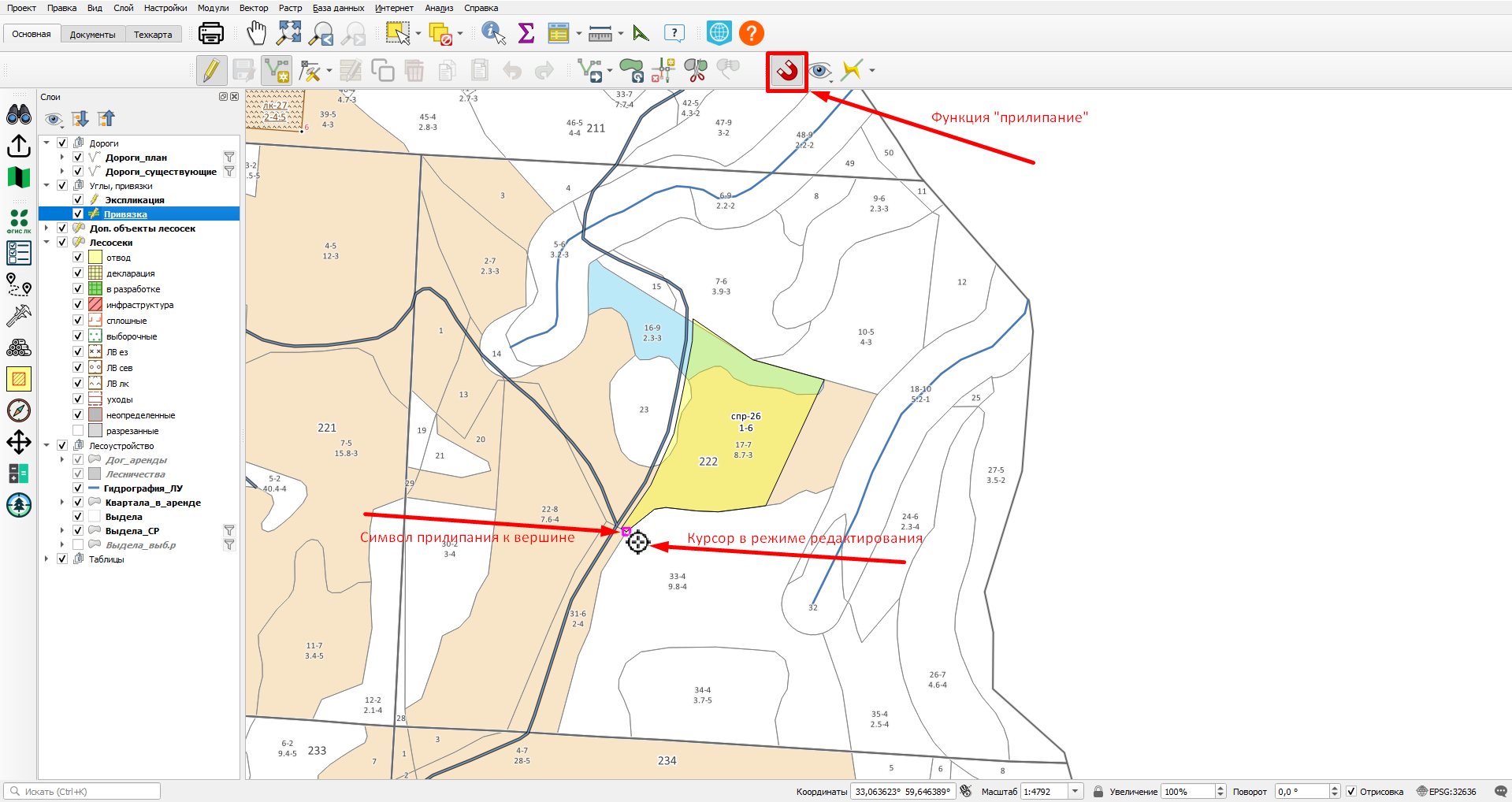Enable the разрезанные layer checkbox
Viewport: 1512px width, 802px height.
[78, 431]
